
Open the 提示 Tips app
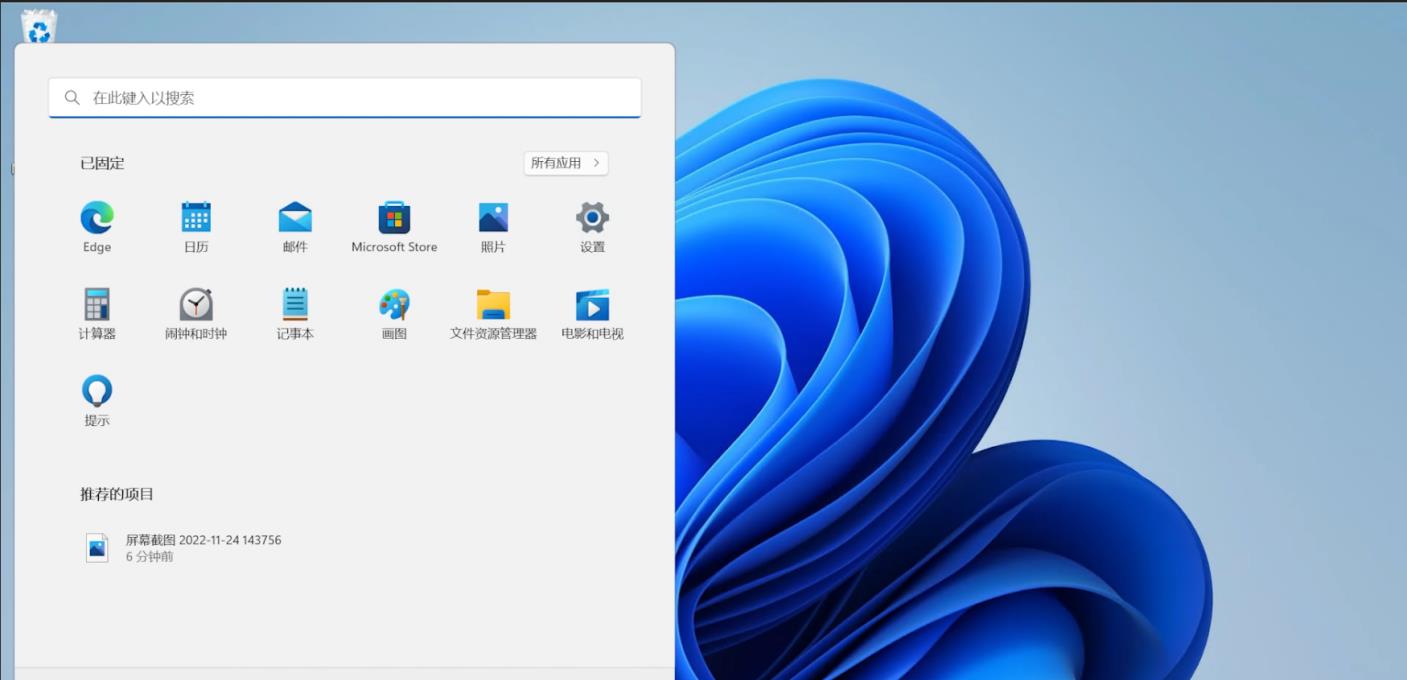pyautogui.click(x=95, y=390)
